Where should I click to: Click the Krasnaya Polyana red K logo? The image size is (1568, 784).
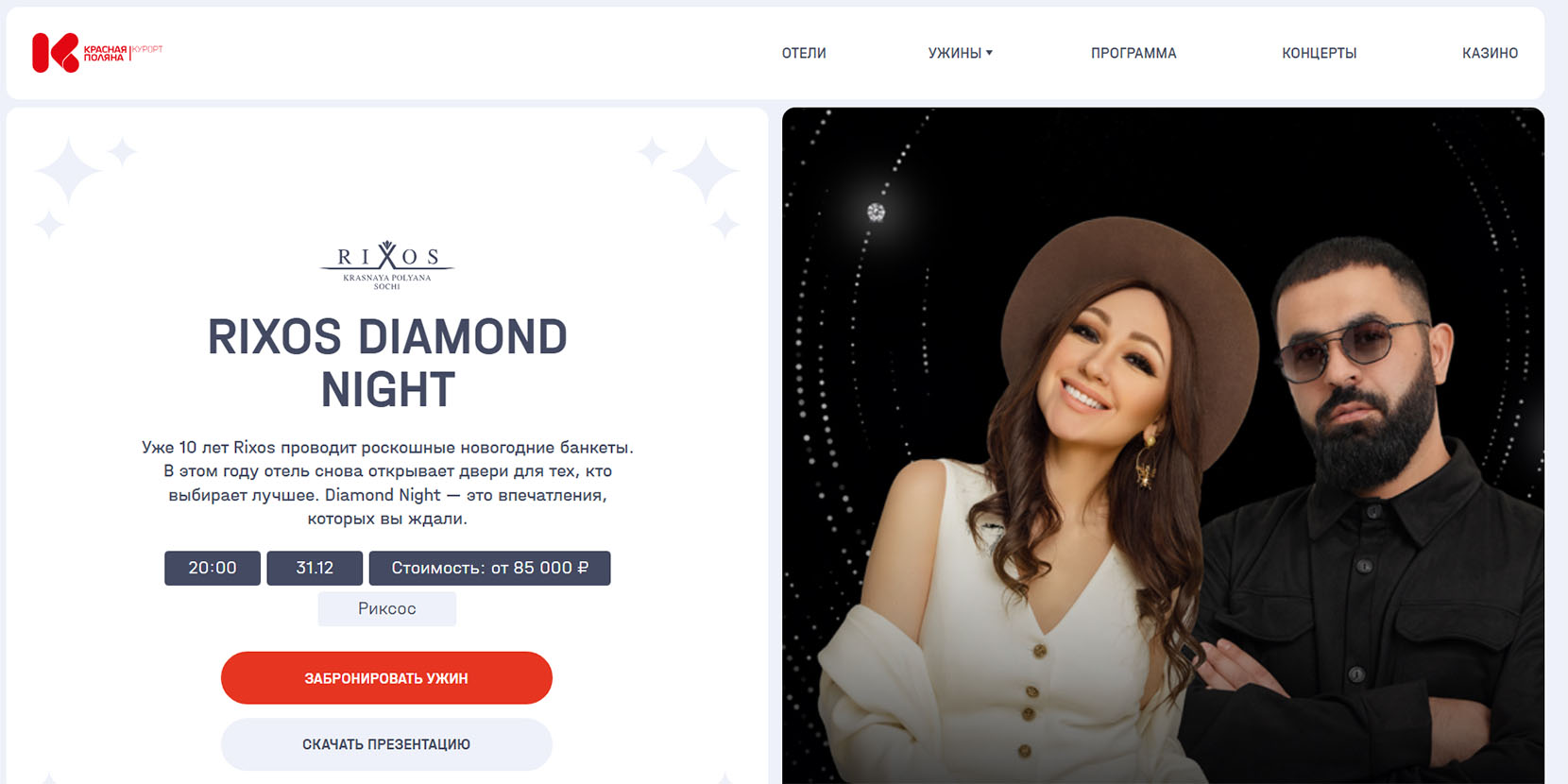[56, 53]
